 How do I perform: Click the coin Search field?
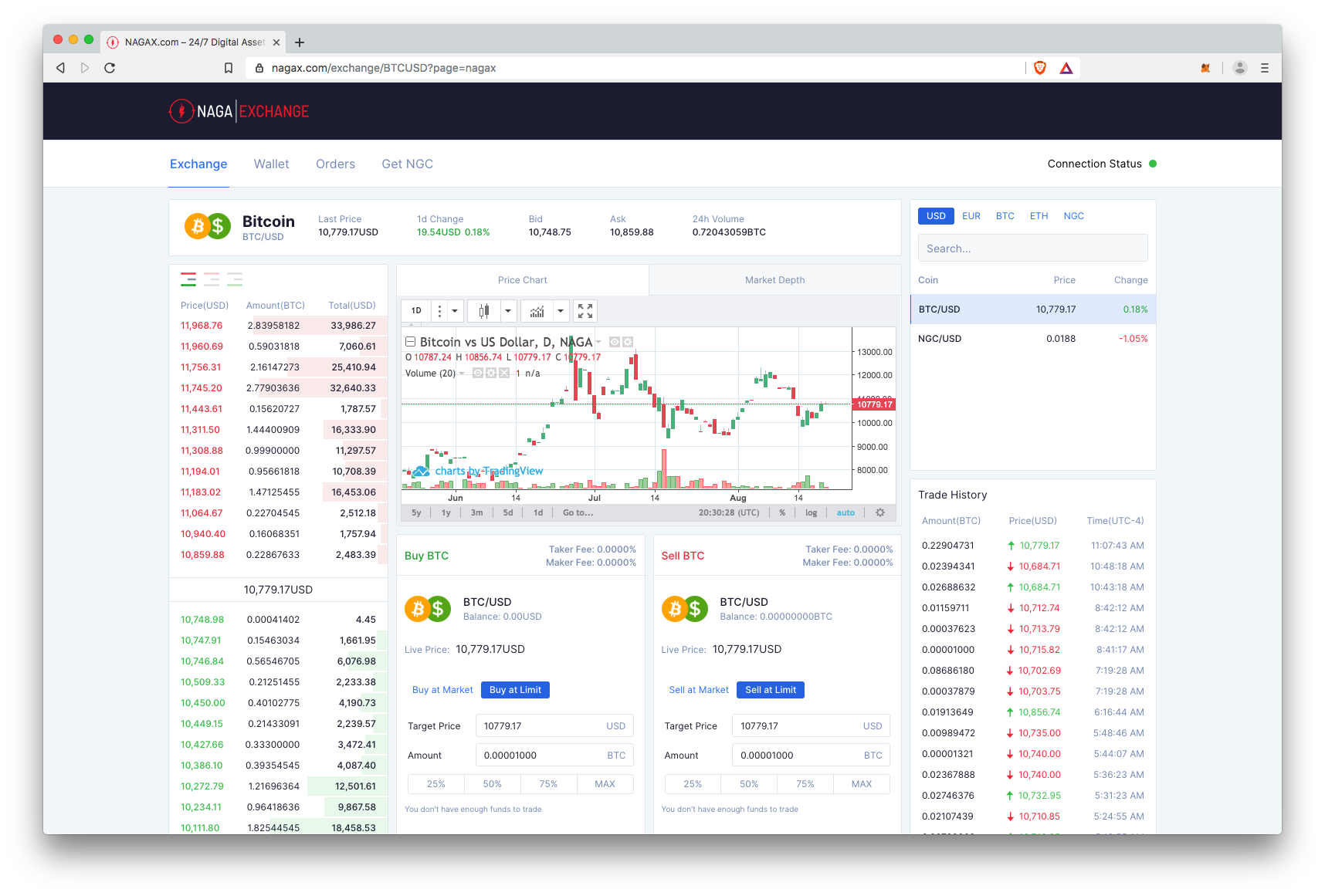[x=1032, y=249]
